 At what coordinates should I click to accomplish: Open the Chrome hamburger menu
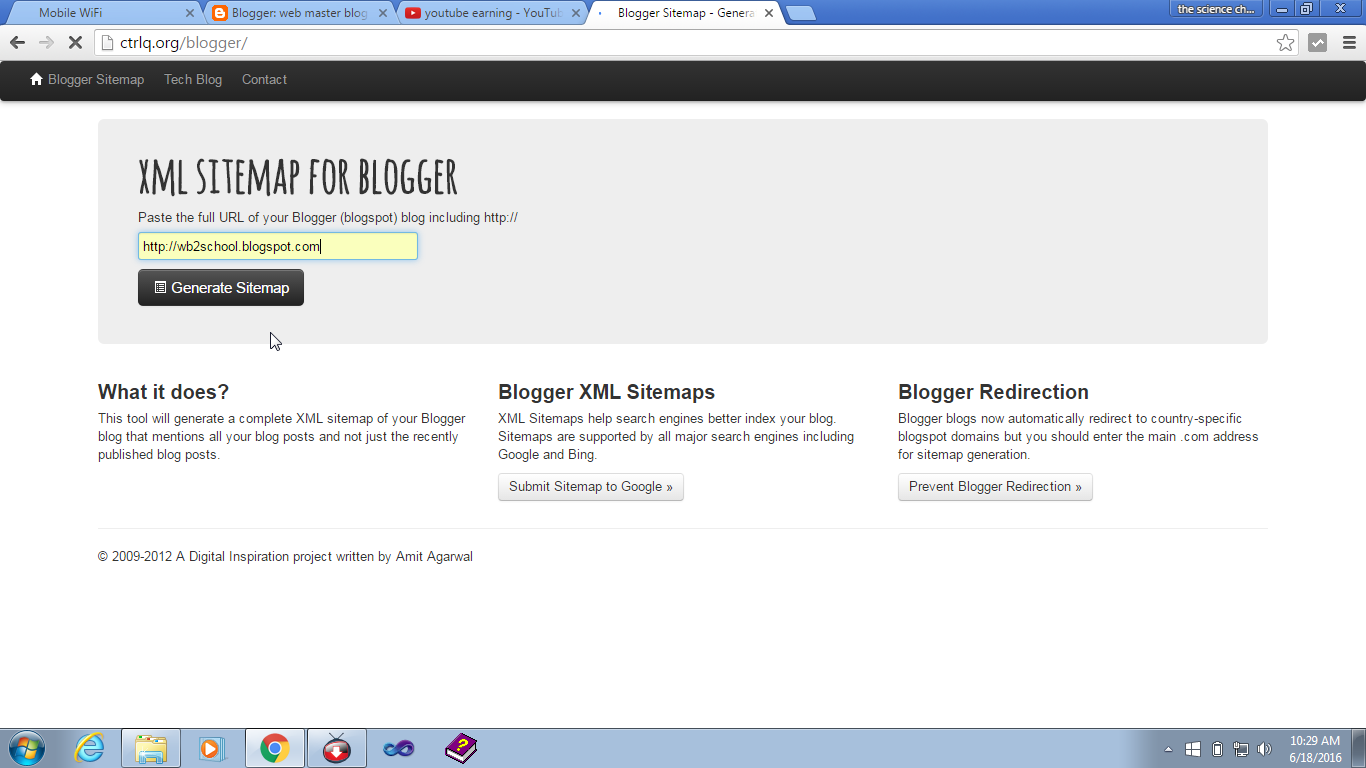(1349, 43)
